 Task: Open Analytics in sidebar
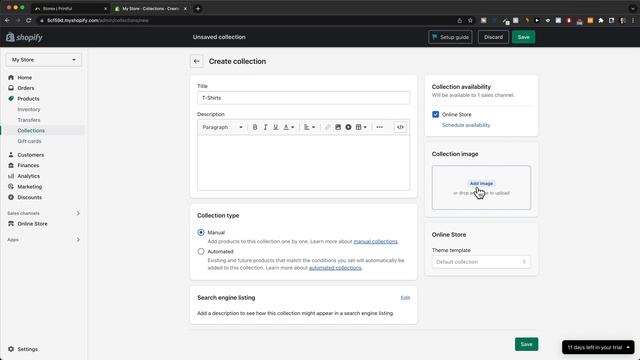point(29,176)
